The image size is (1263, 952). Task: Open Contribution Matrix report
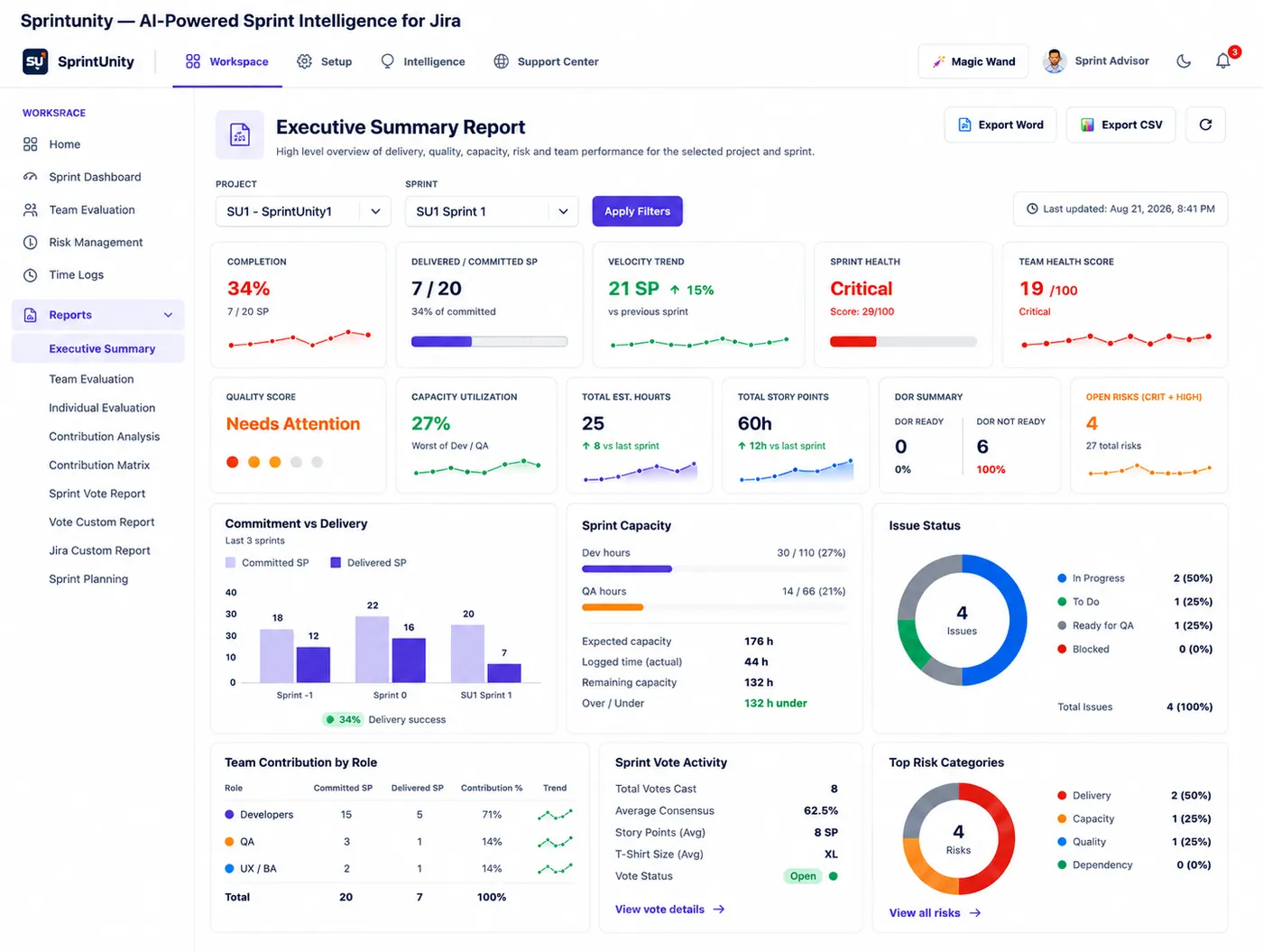pyautogui.click(x=99, y=466)
